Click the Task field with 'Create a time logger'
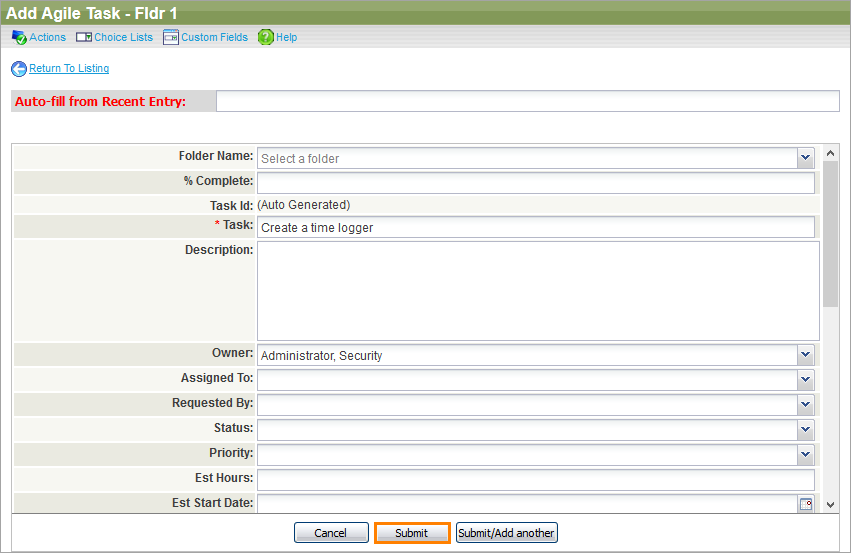 coord(536,227)
